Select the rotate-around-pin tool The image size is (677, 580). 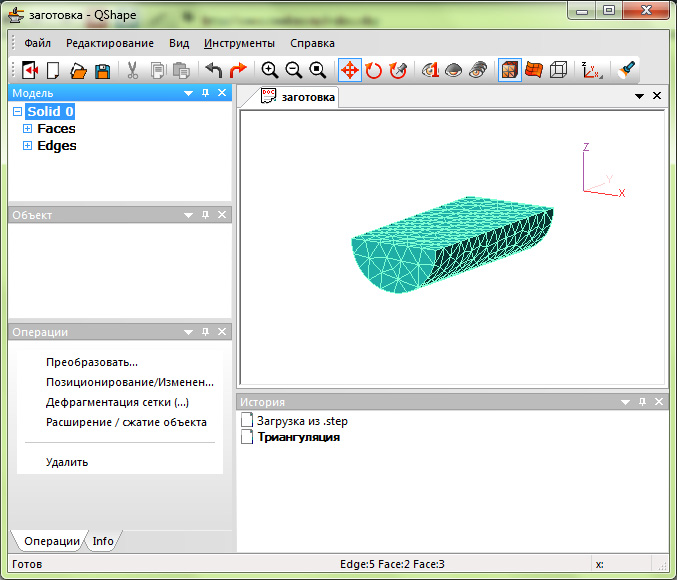[398, 70]
